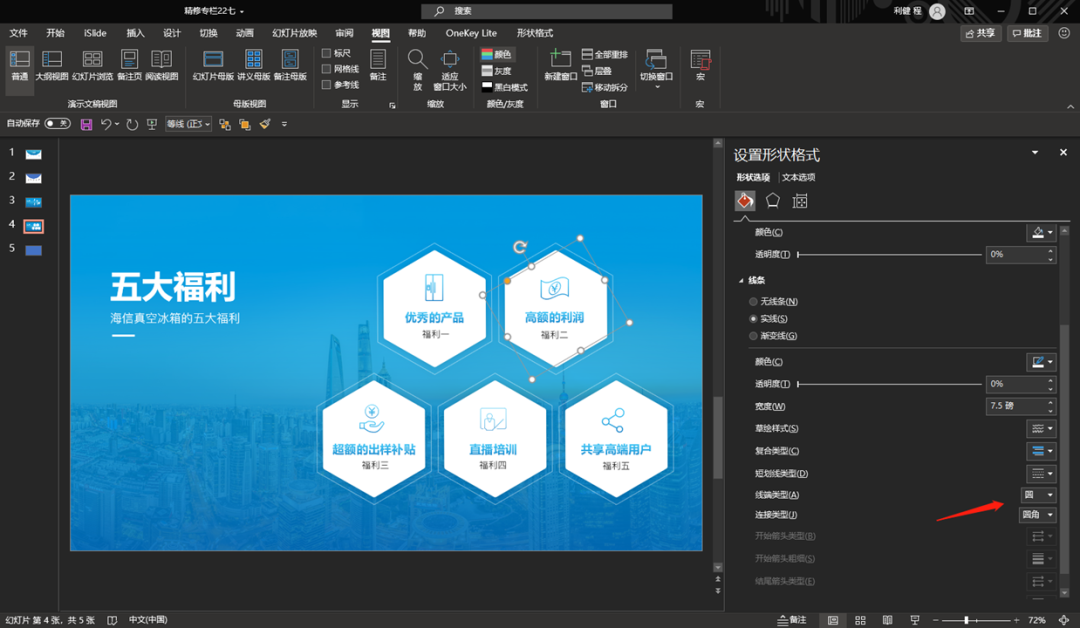
Task: Click 层叠 cascade windows
Action: point(596,71)
